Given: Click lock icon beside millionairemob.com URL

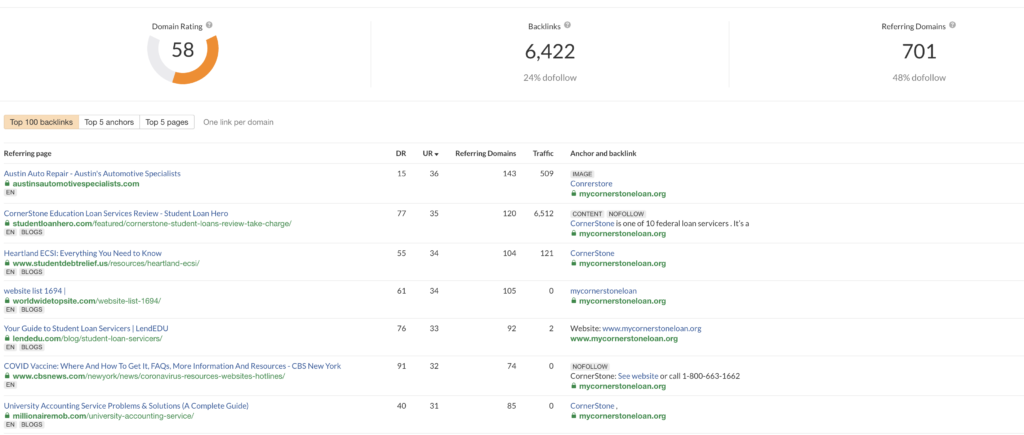Looking at the screenshot, I should pos(7,416).
